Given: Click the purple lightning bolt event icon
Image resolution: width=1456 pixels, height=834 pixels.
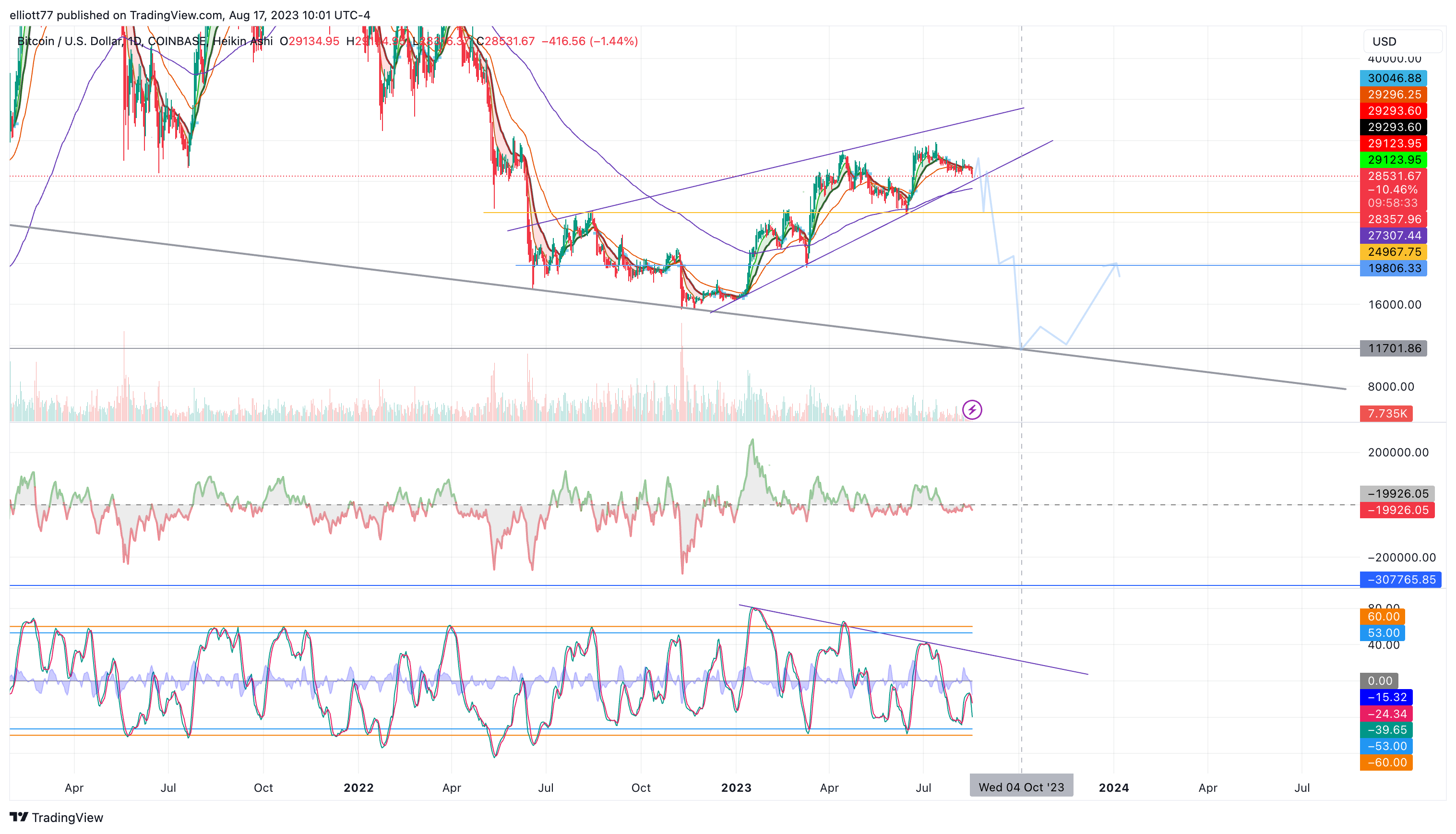Looking at the screenshot, I should point(972,409).
